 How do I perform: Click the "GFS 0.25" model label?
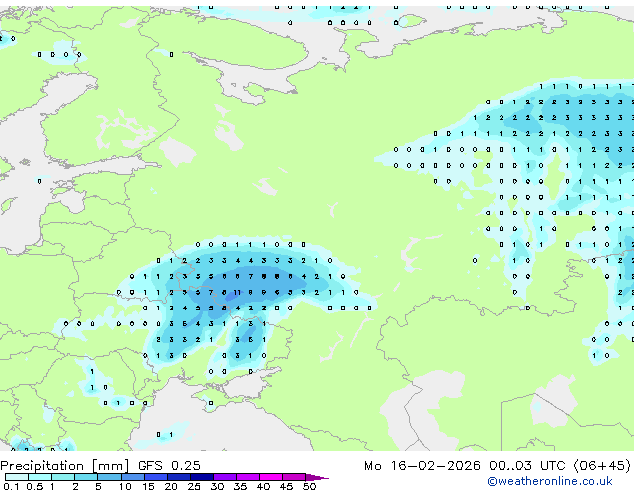click(x=169, y=466)
